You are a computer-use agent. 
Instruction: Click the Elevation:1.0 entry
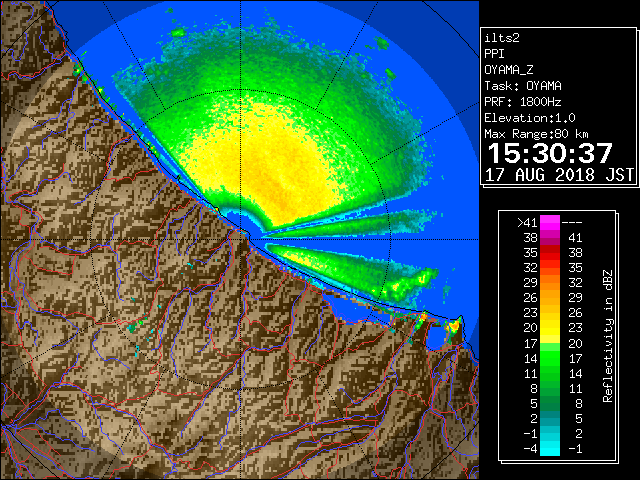click(x=530, y=118)
